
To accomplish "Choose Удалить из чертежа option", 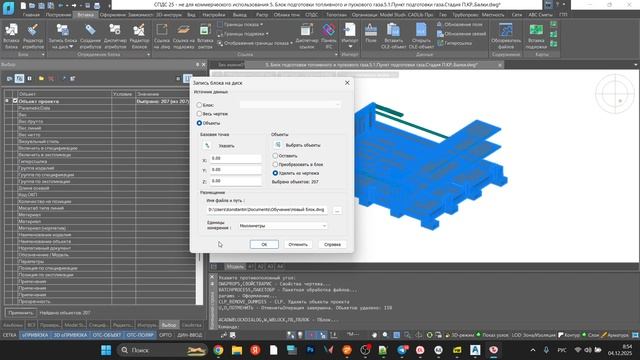I will 275,173.
